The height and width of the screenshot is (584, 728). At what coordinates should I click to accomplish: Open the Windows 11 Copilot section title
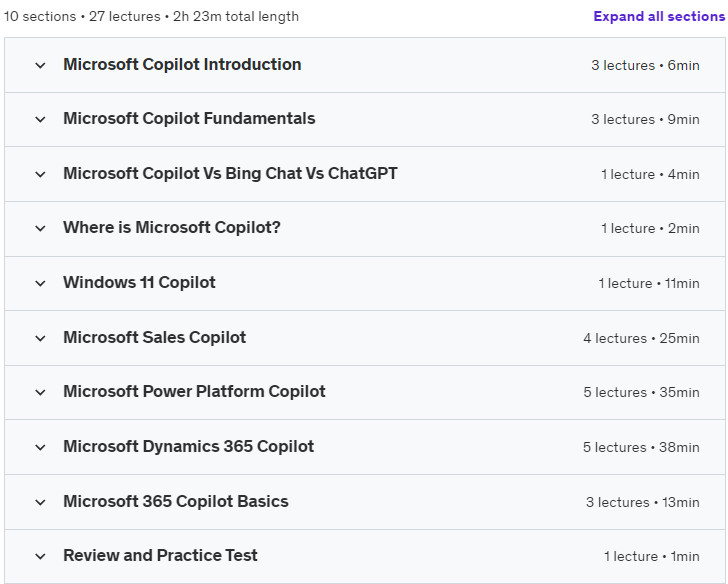[x=139, y=283]
